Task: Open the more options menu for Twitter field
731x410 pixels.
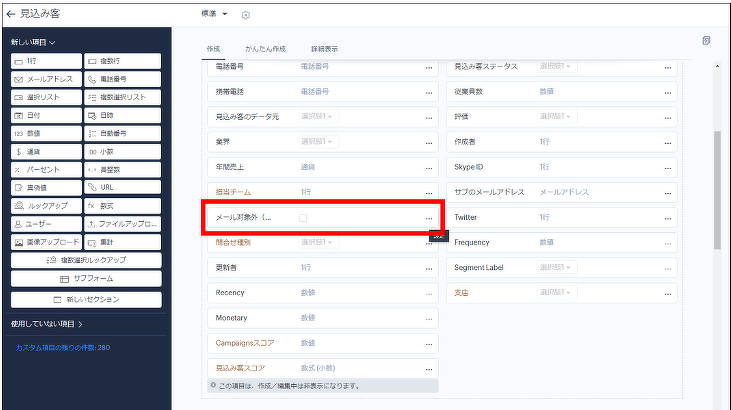Action: 668,218
